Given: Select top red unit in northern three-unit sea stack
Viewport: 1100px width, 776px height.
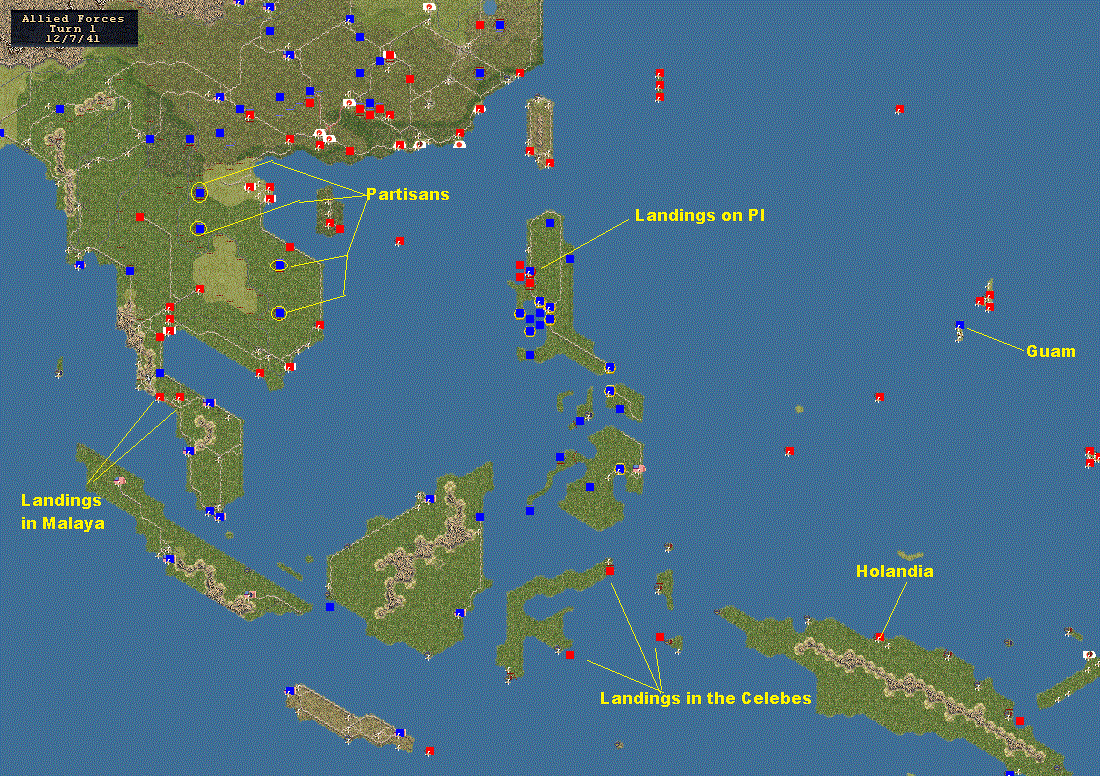Looking at the screenshot, I should [659, 73].
